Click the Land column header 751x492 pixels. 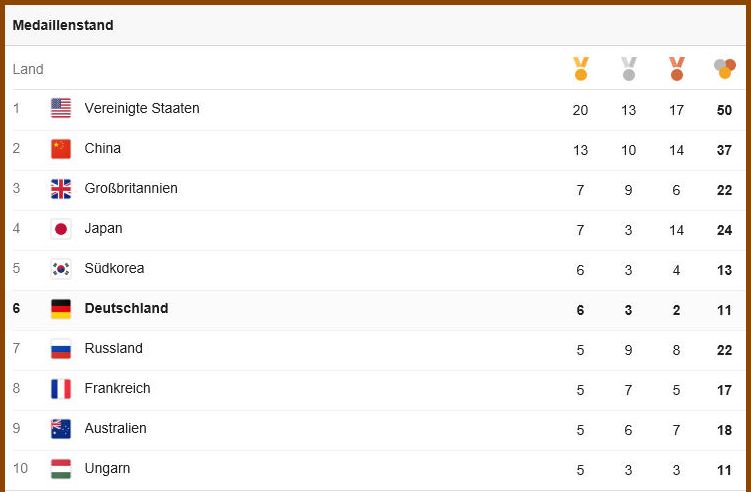pyautogui.click(x=28, y=69)
